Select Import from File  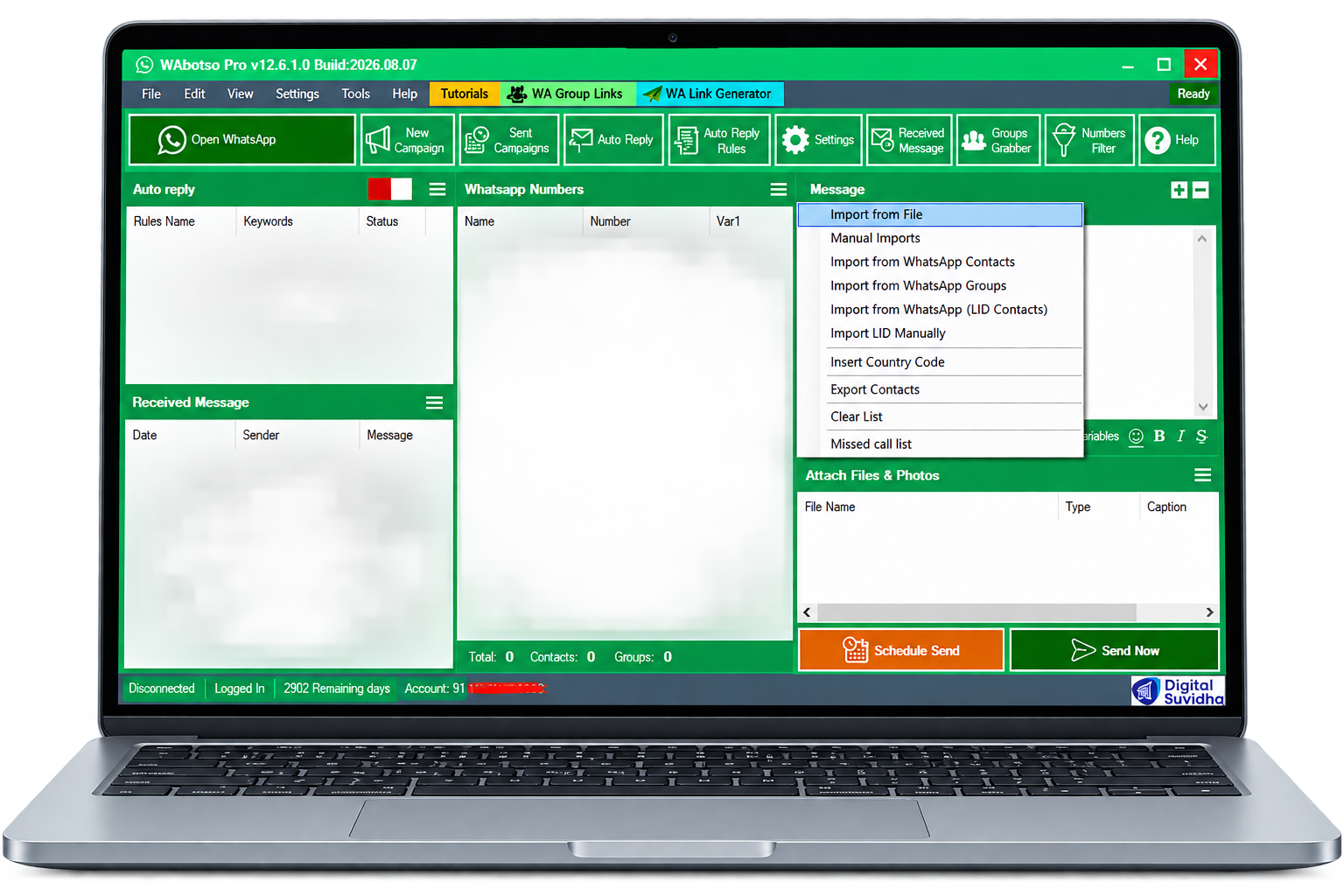(x=940, y=214)
